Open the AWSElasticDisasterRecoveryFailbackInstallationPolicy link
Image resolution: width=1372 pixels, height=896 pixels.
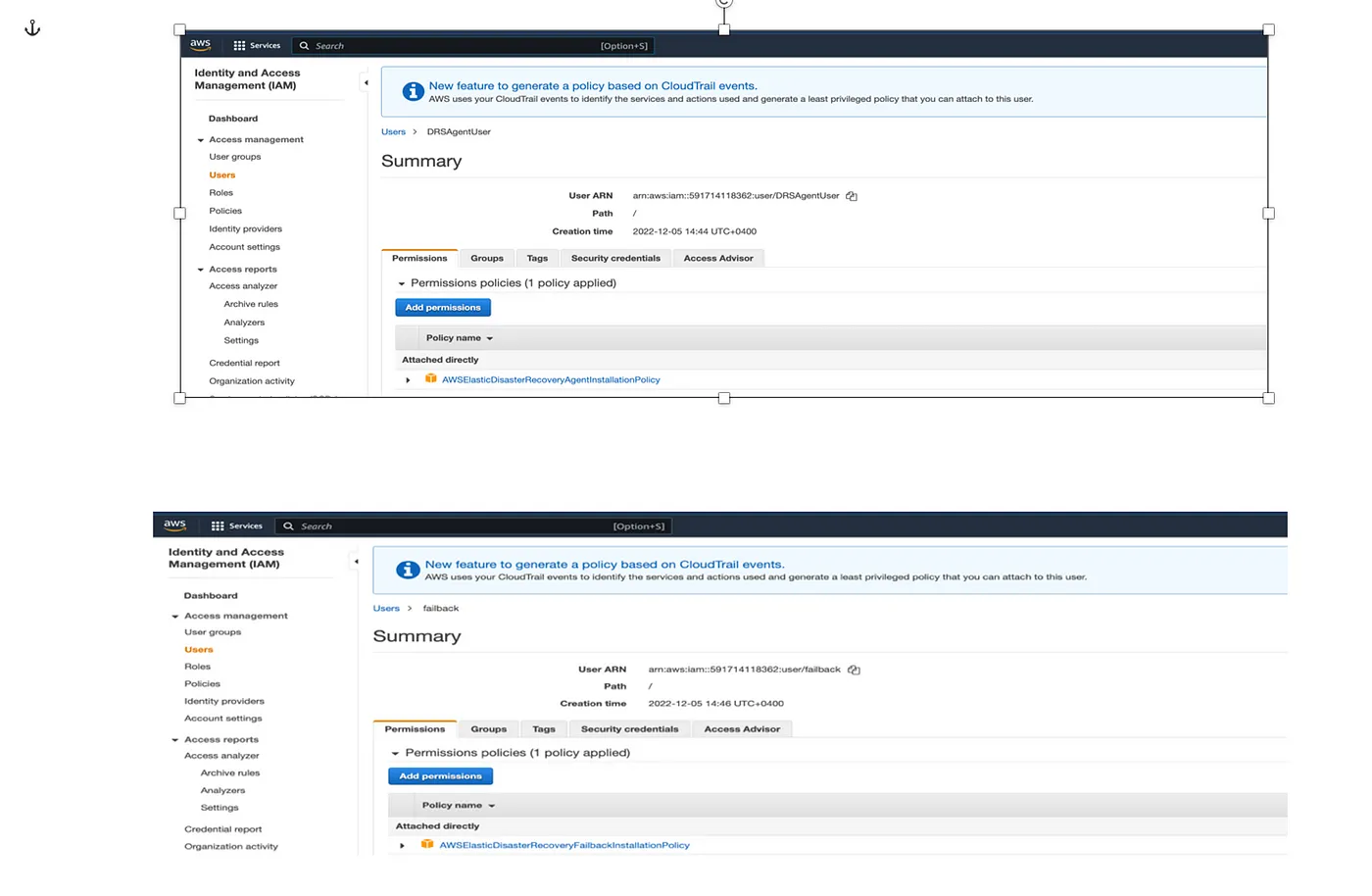click(564, 845)
